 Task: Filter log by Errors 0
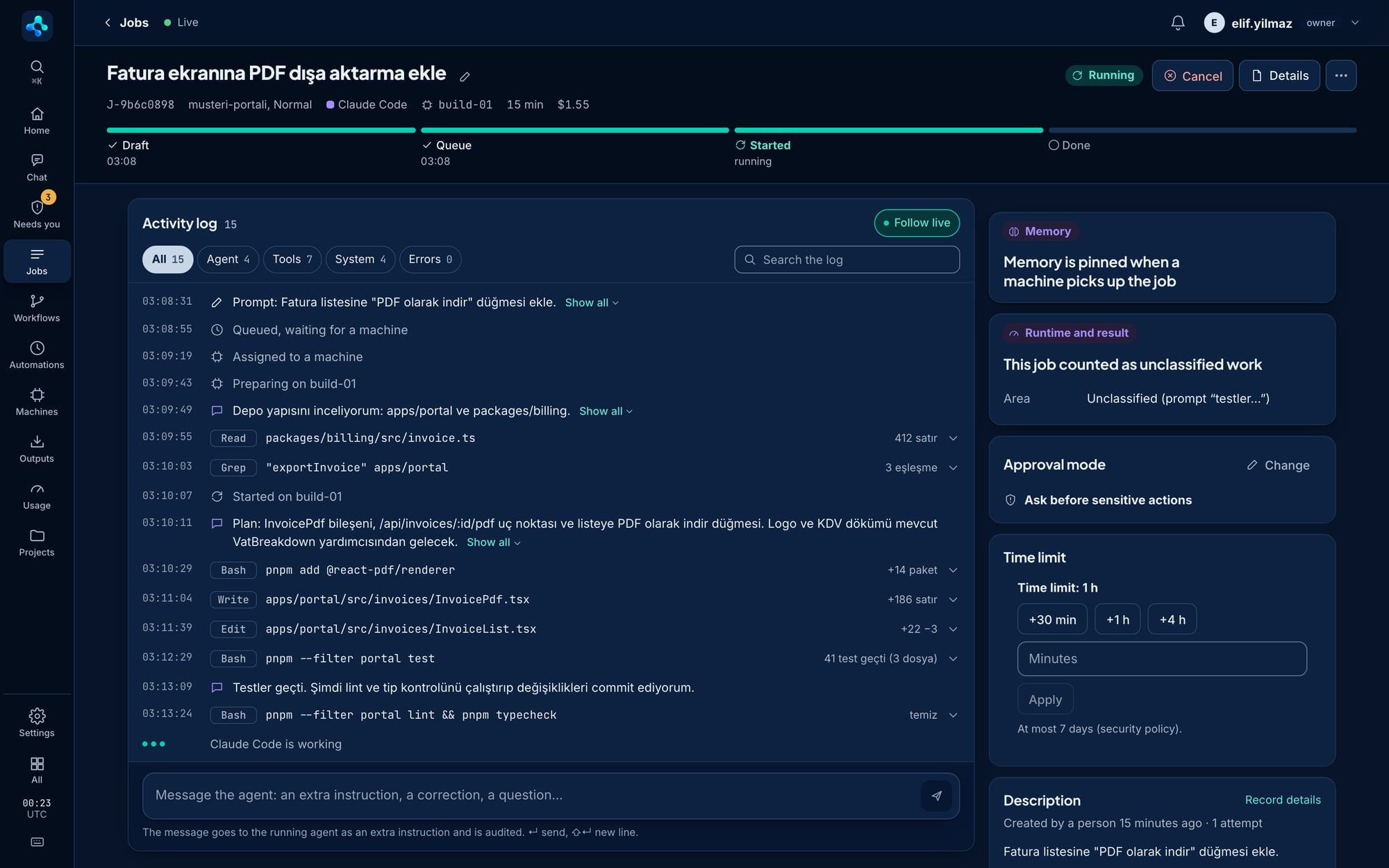click(x=430, y=259)
